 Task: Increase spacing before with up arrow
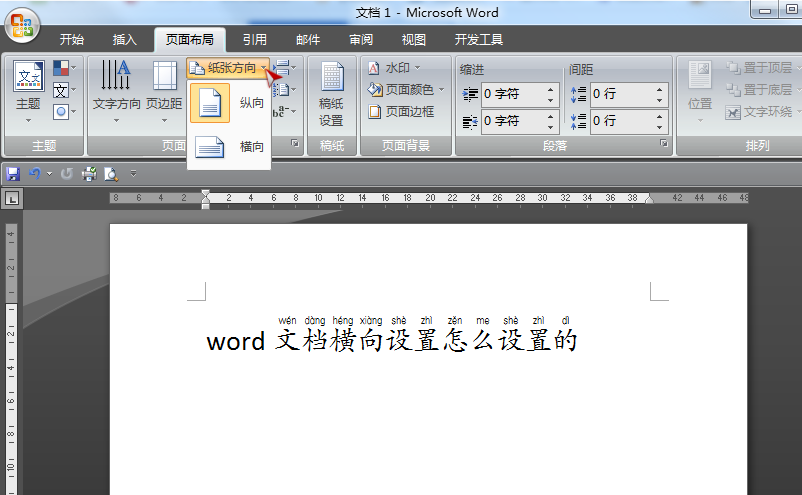660,89
